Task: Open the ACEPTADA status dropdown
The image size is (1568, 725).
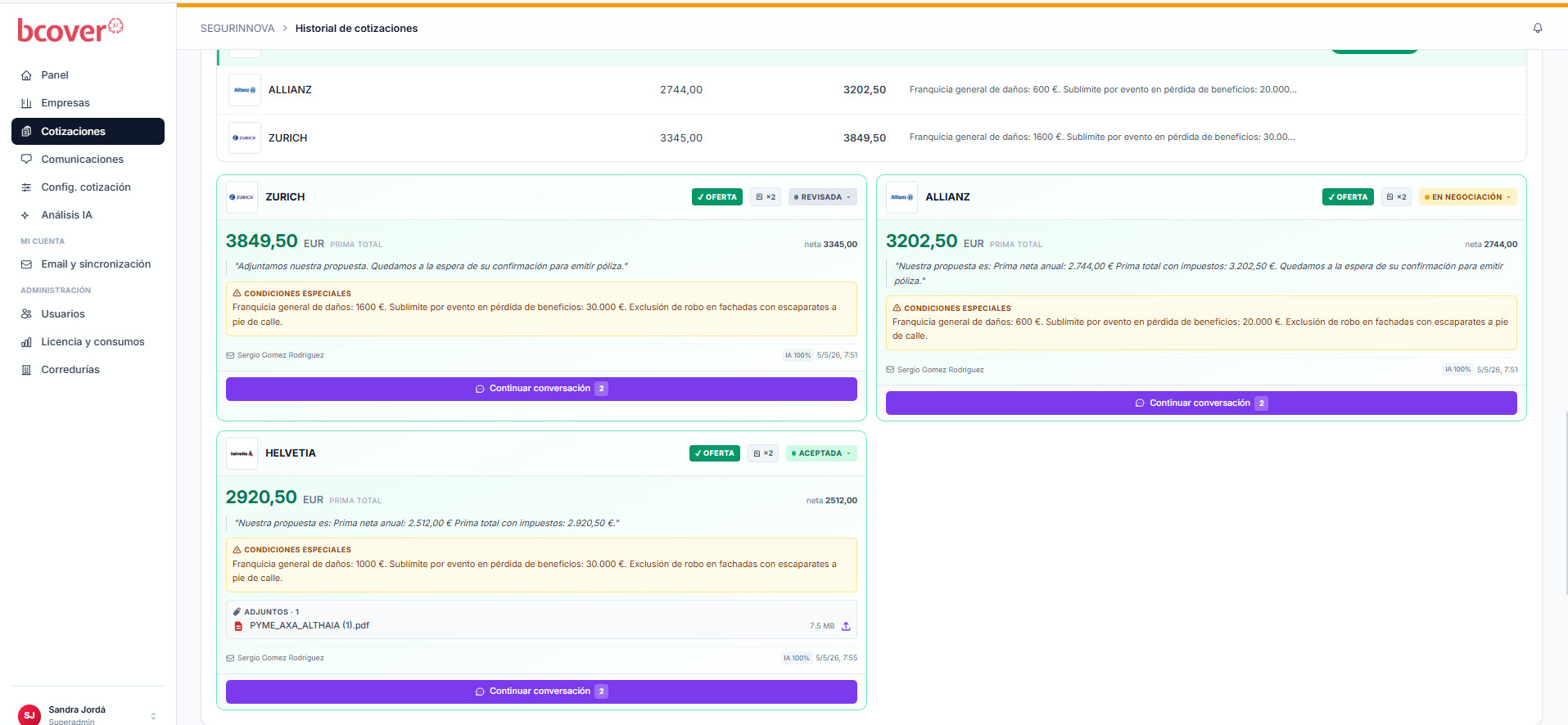Action: tap(821, 453)
